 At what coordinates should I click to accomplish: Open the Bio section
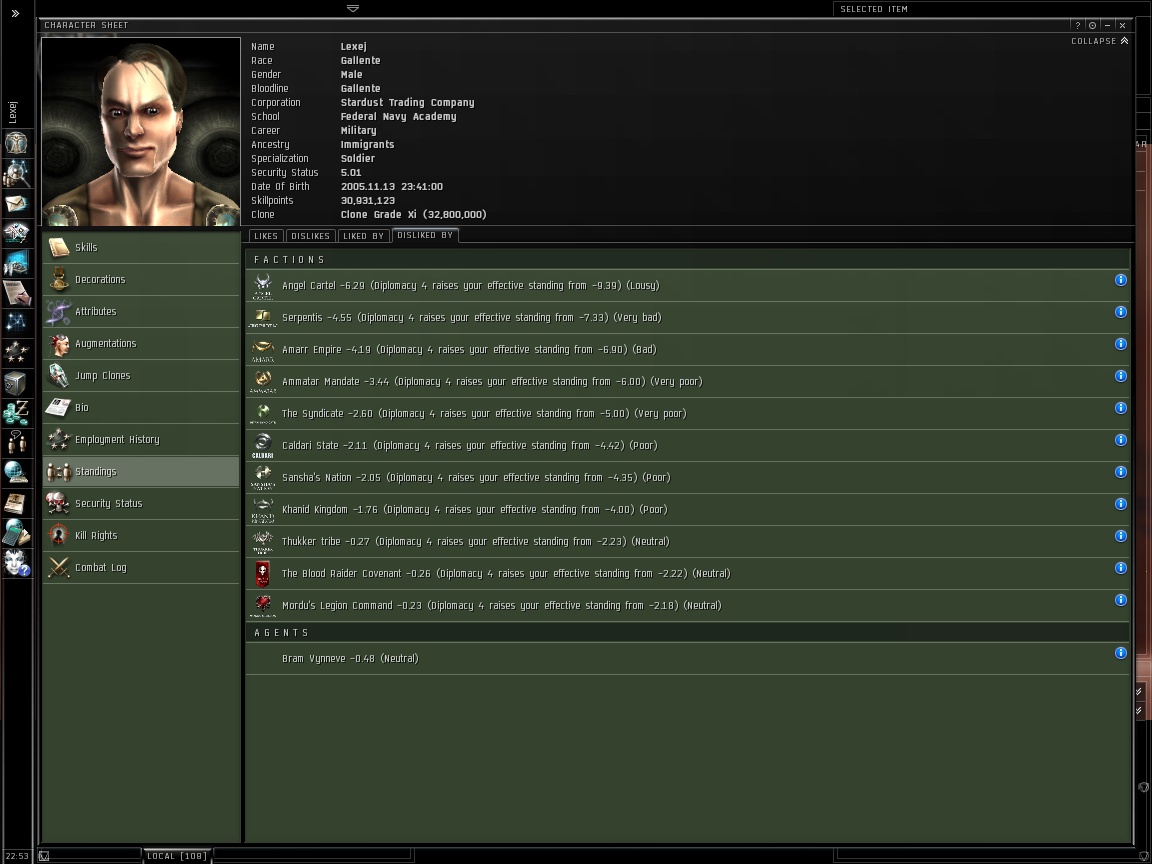tap(141, 407)
